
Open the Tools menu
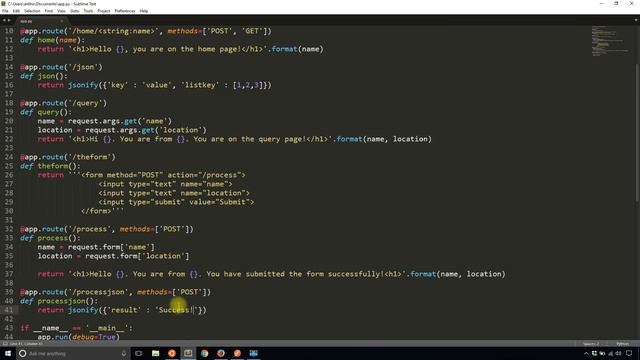pos(89,11)
